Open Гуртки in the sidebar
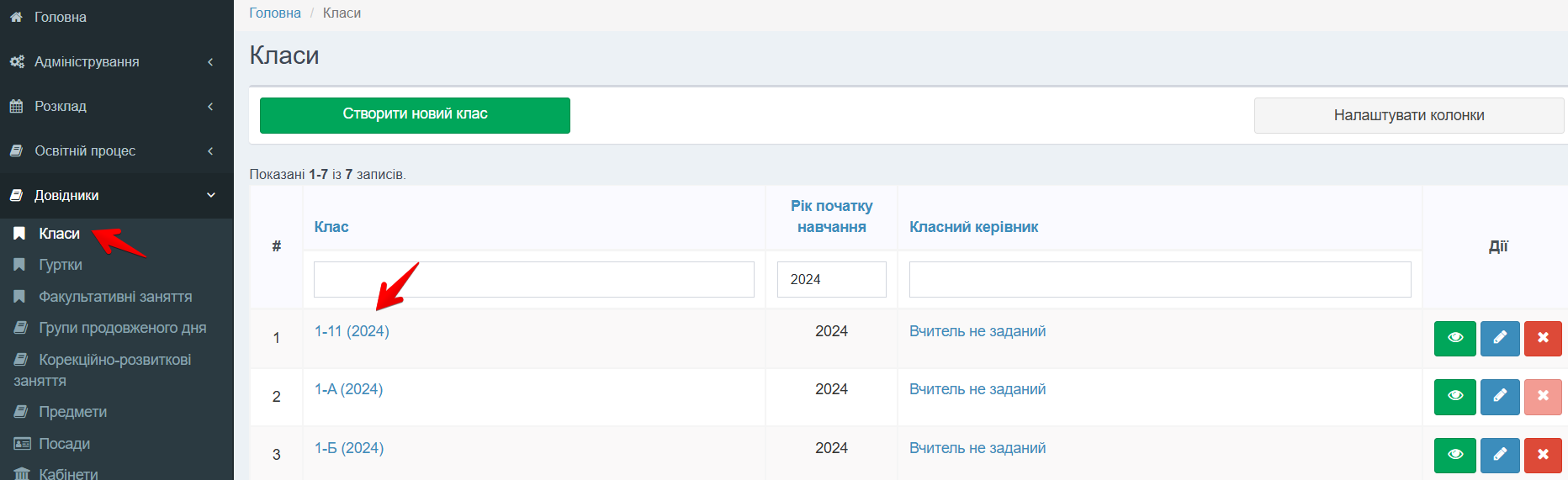The image size is (1568, 480). click(60, 265)
